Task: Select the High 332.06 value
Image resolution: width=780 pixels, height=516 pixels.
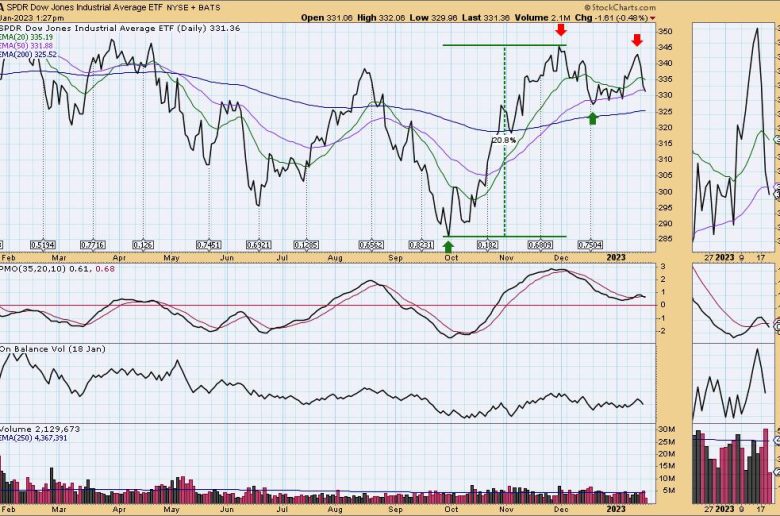Action: (x=382, y=17)
